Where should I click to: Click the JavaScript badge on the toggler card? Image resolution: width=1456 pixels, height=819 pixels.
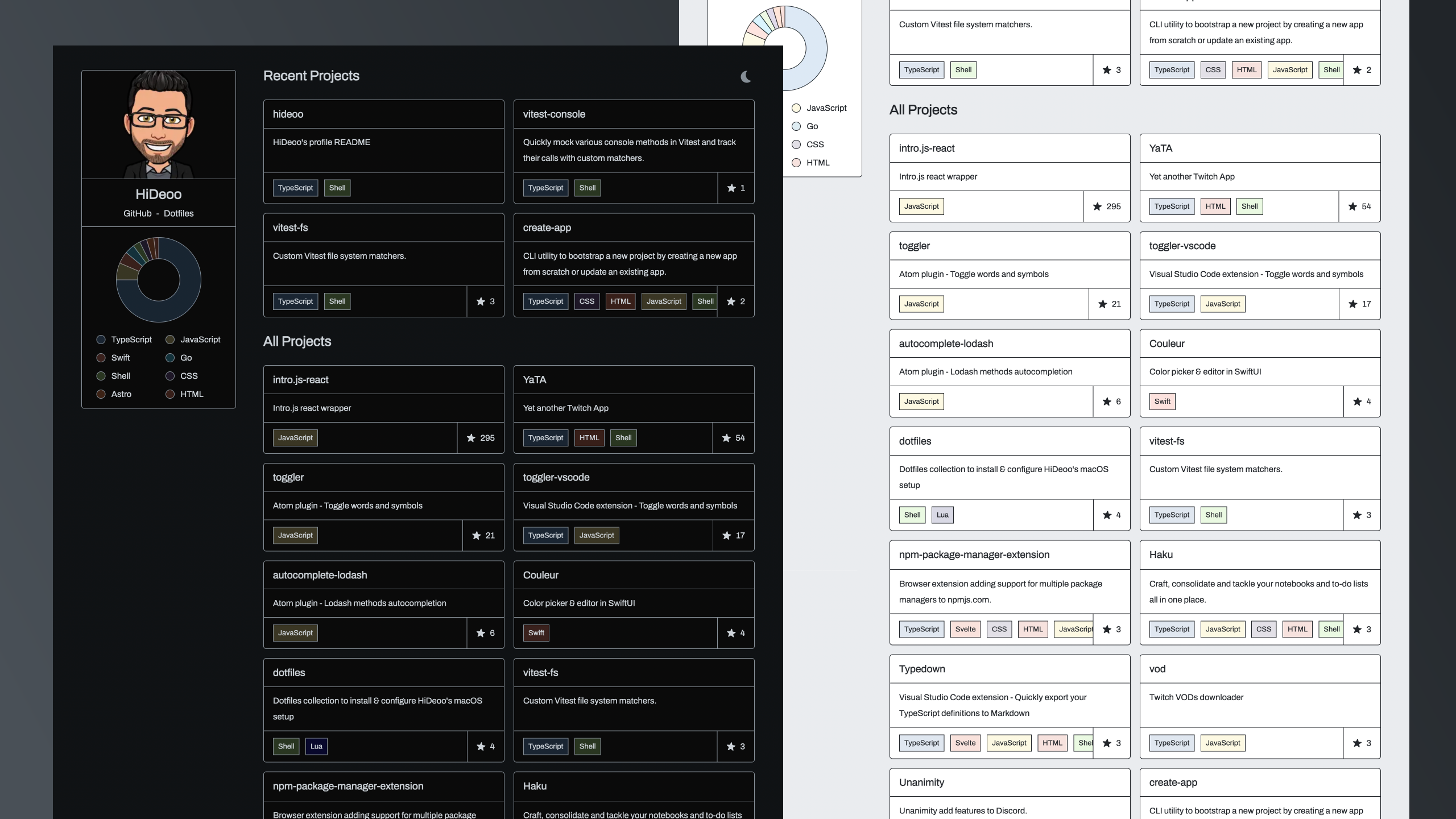pos(295,535)
